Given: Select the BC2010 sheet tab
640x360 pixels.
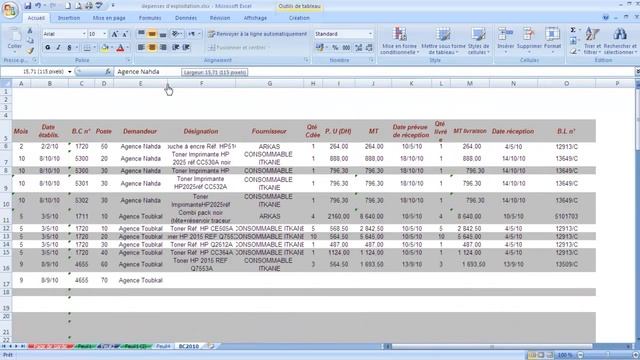Looking at the screenshot, I should [189, 346].
